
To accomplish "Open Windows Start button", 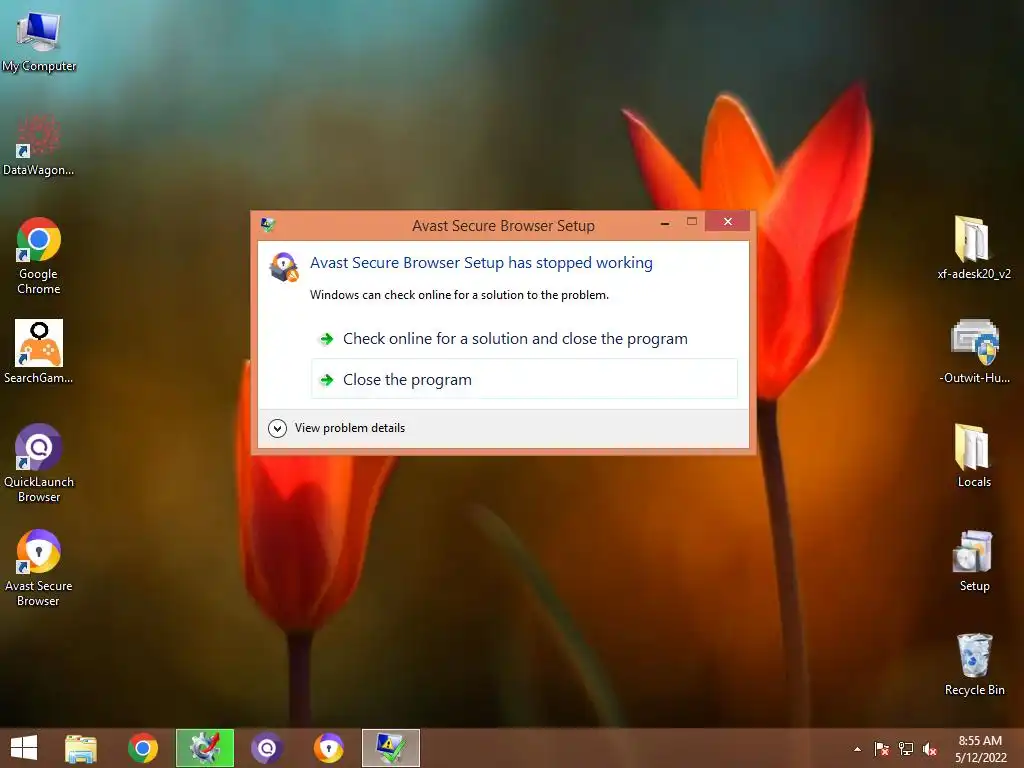I will tap(24, 748).
